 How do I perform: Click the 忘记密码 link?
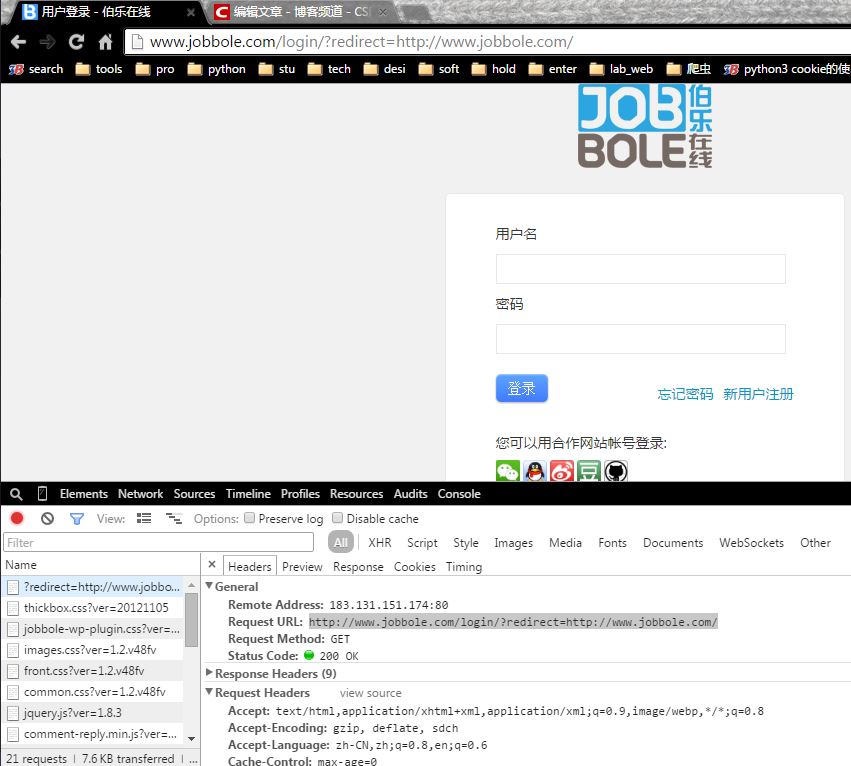click(x=685, y=394)
